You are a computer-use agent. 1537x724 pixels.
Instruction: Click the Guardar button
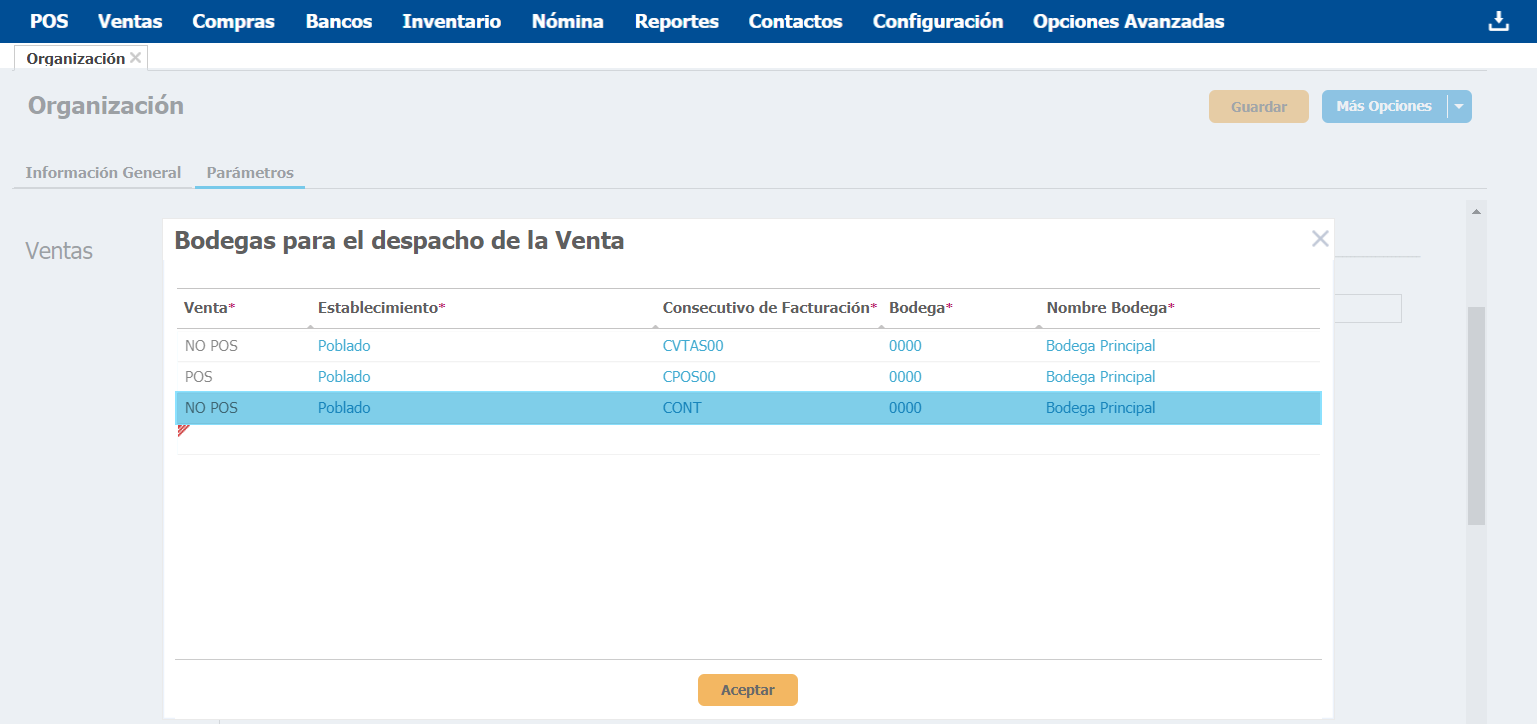point(1258,106)
